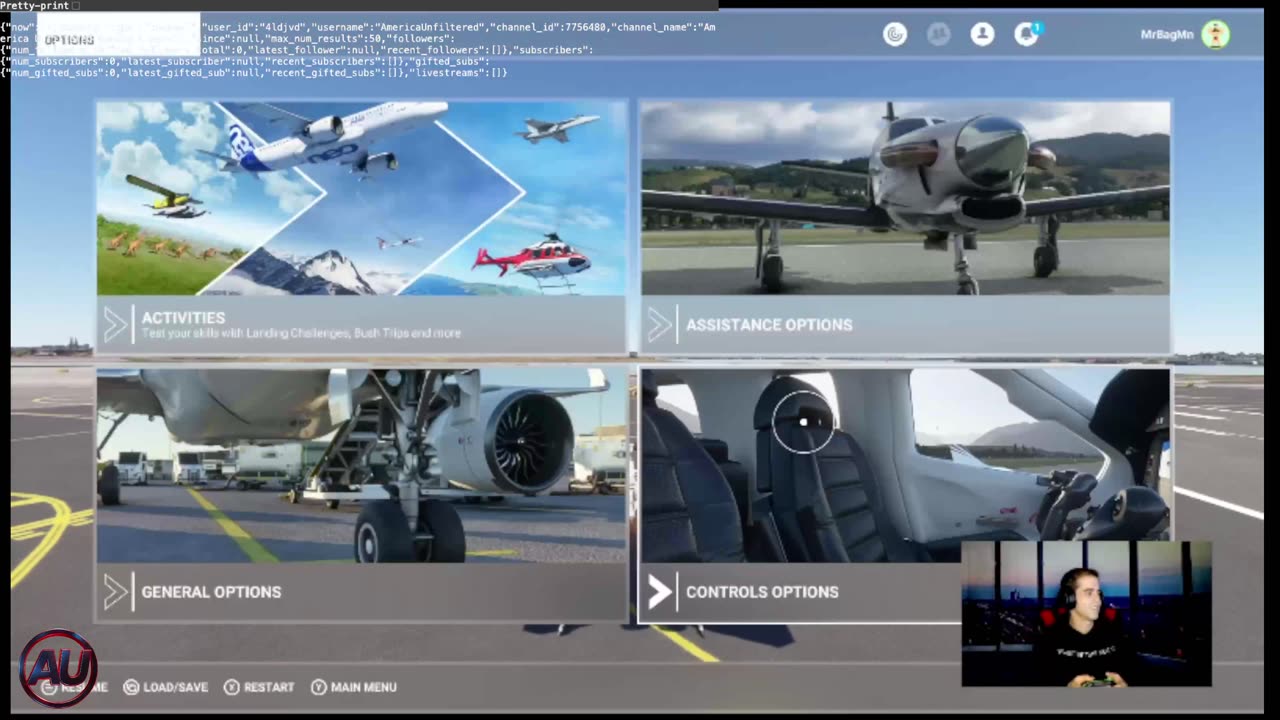The height and width of the screenshot is (720, 1280).
Task: Click the circular Y icon beside Main Menu
Action: tap(319, 687)
